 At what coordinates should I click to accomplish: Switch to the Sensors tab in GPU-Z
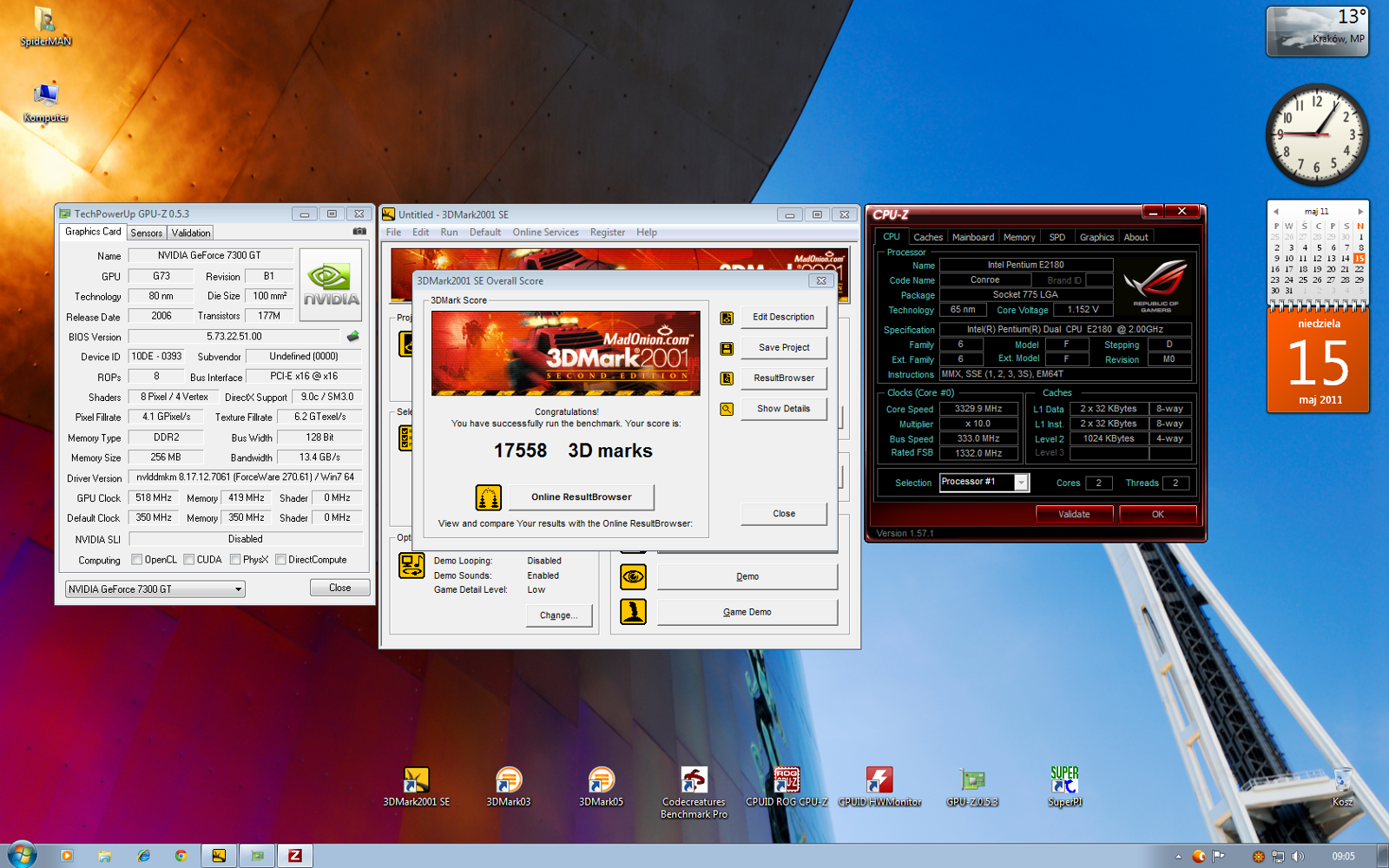[147, 233]
